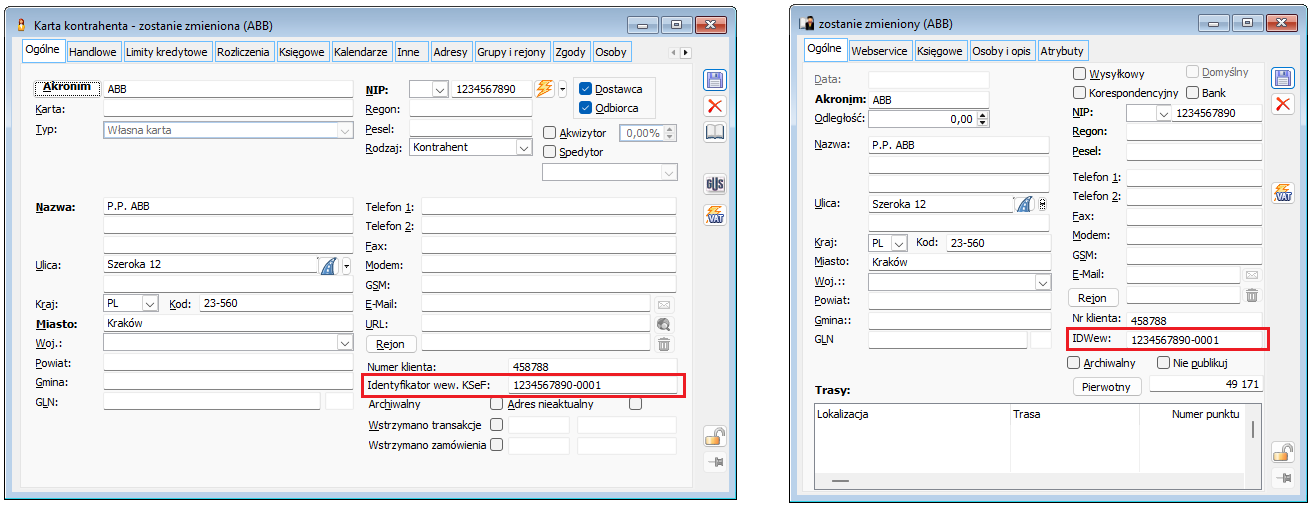Click the globe search icon next to URL
The height and width of the screenshot is (506, 1310).
(x=663, y=324)
